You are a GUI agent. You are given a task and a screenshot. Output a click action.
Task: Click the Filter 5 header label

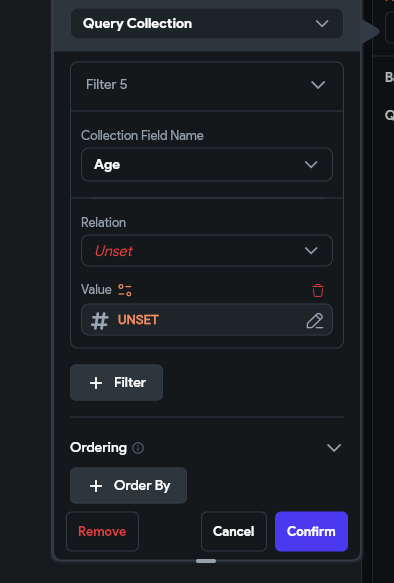[107, 84]
